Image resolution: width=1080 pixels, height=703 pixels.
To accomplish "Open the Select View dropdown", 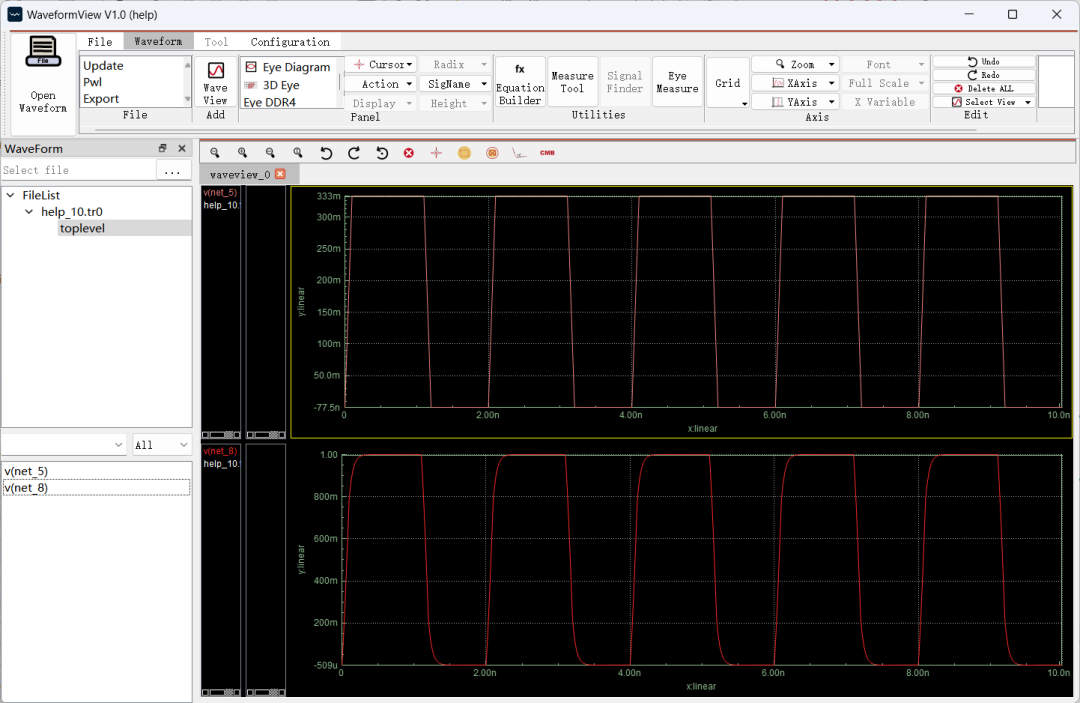I will [x=984, y=102].
